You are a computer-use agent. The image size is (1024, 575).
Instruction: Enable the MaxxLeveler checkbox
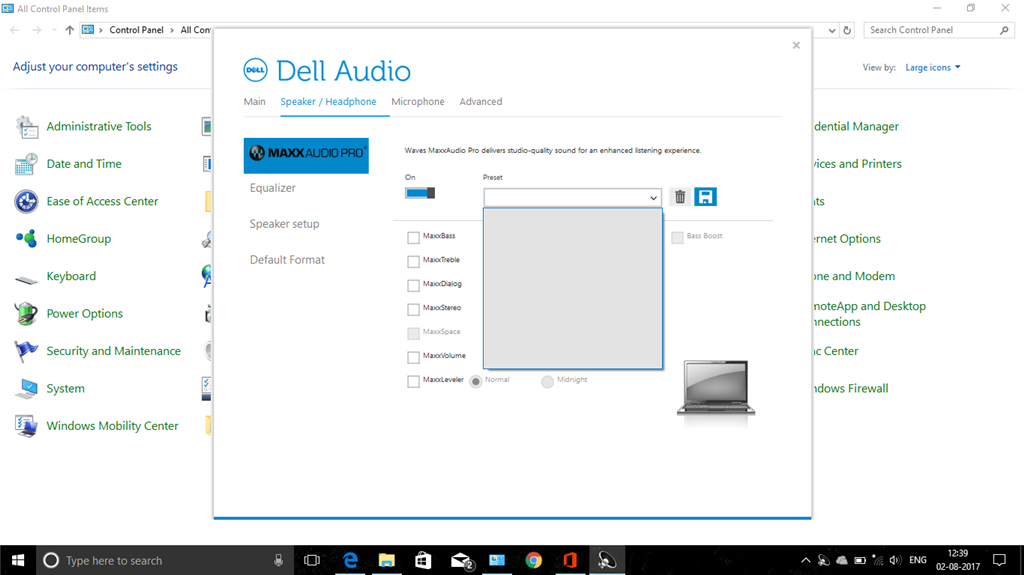tap(413, 382)
